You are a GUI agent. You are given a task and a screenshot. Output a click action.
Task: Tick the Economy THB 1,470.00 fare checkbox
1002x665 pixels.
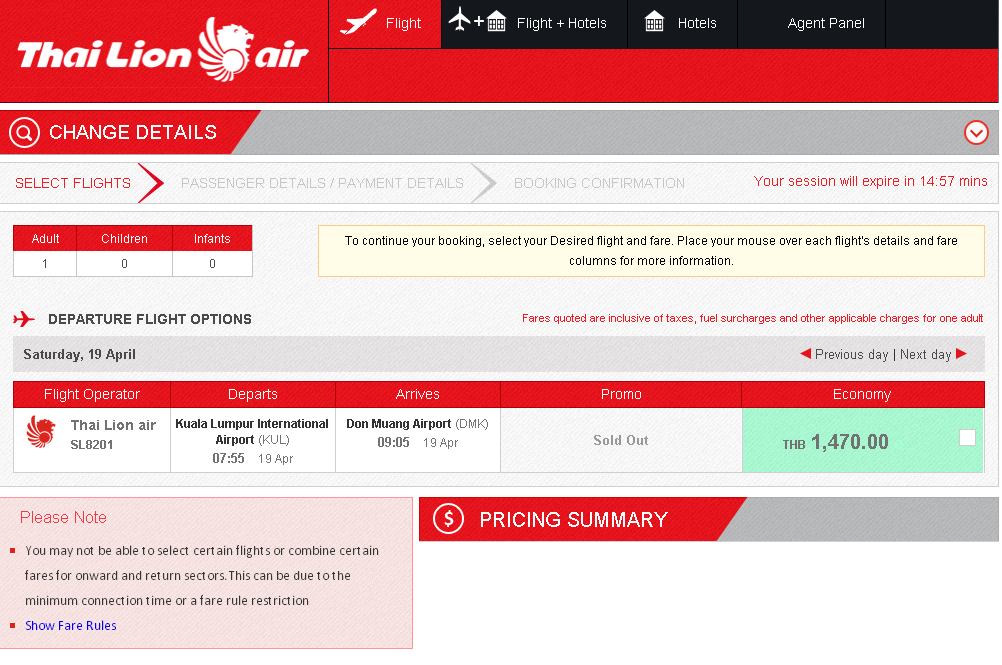967,437
